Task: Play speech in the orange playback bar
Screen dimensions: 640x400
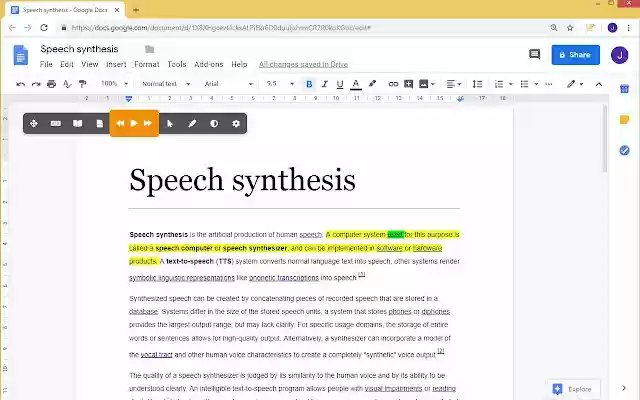Action: point(134,123)
